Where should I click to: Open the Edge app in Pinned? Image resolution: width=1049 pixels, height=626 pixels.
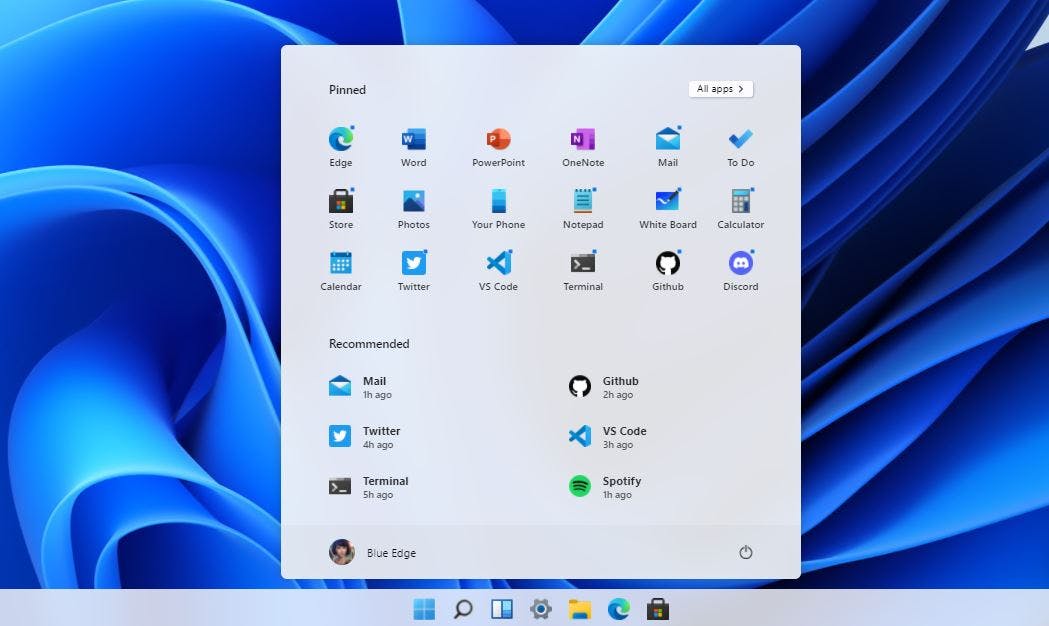[341, 146]
